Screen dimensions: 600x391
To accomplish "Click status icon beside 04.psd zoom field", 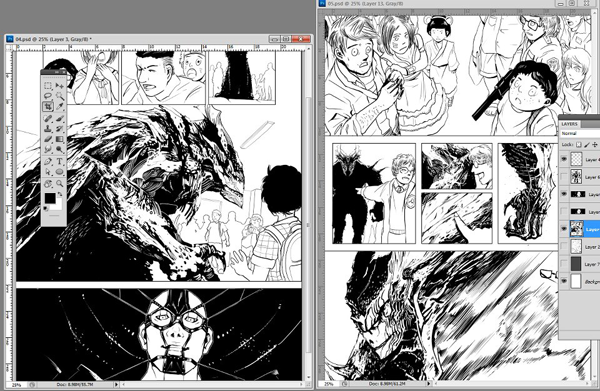I will pyautogui.click(x=32, y=384).
